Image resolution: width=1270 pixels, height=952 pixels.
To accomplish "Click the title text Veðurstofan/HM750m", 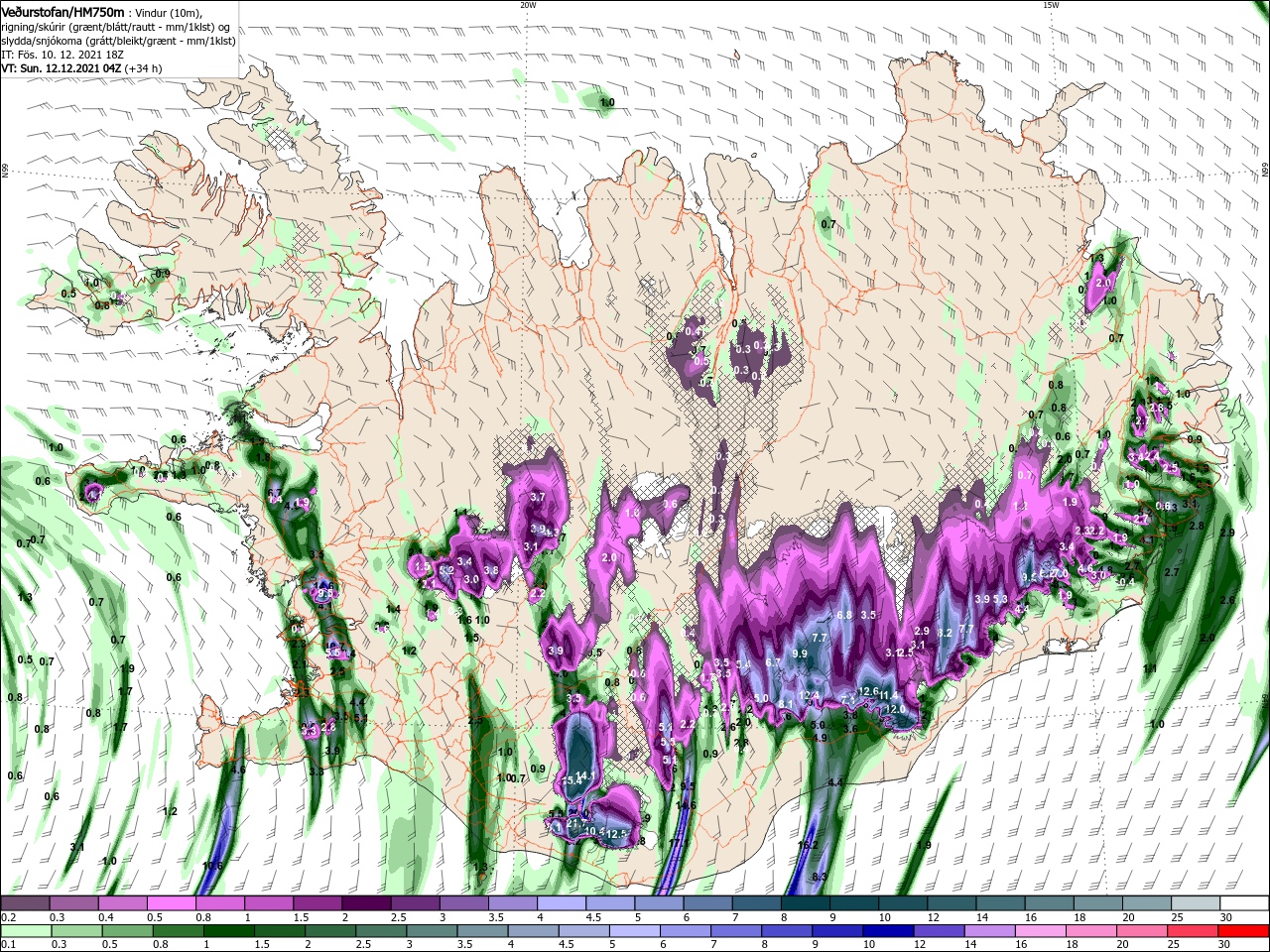I will click(63, 12).
